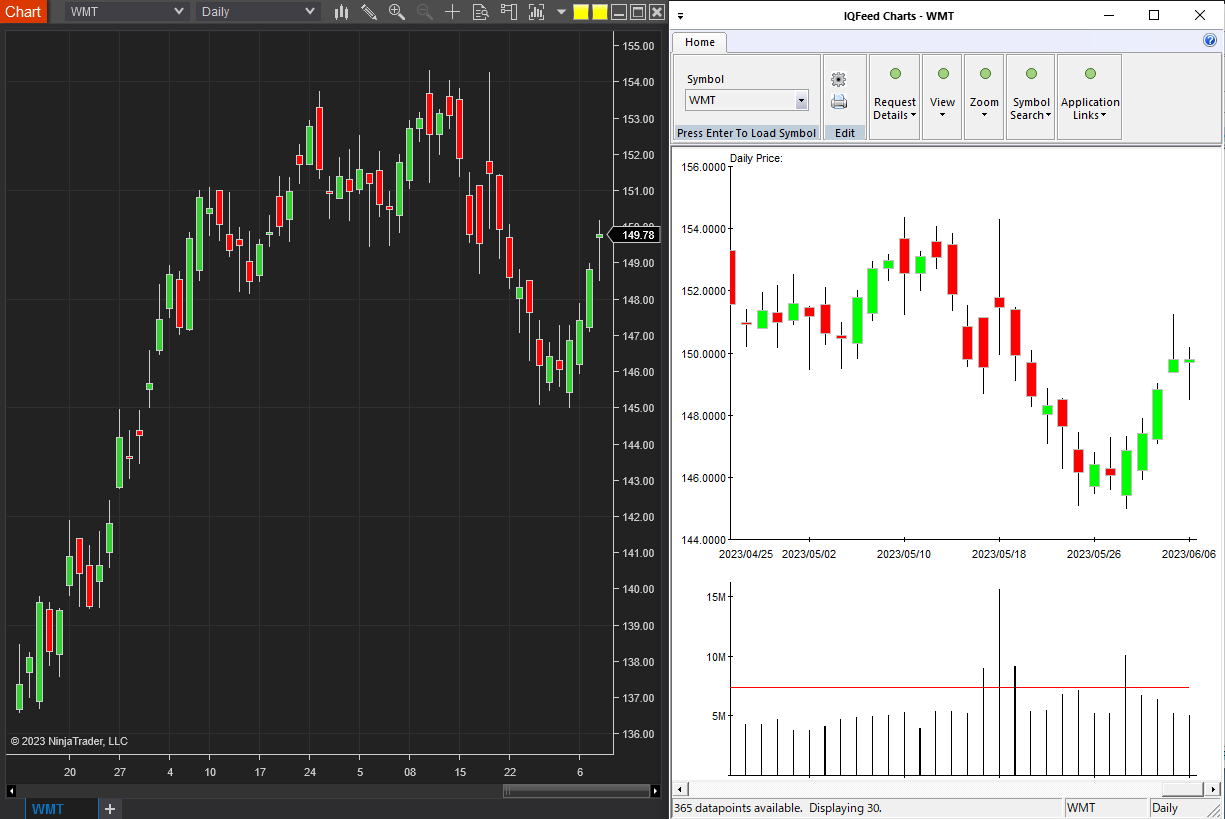Click left arrow of IQFeed chart scrollbar
Viewport: 1225px width, 819px height.
pyautogui.click(x=679, y=789)
